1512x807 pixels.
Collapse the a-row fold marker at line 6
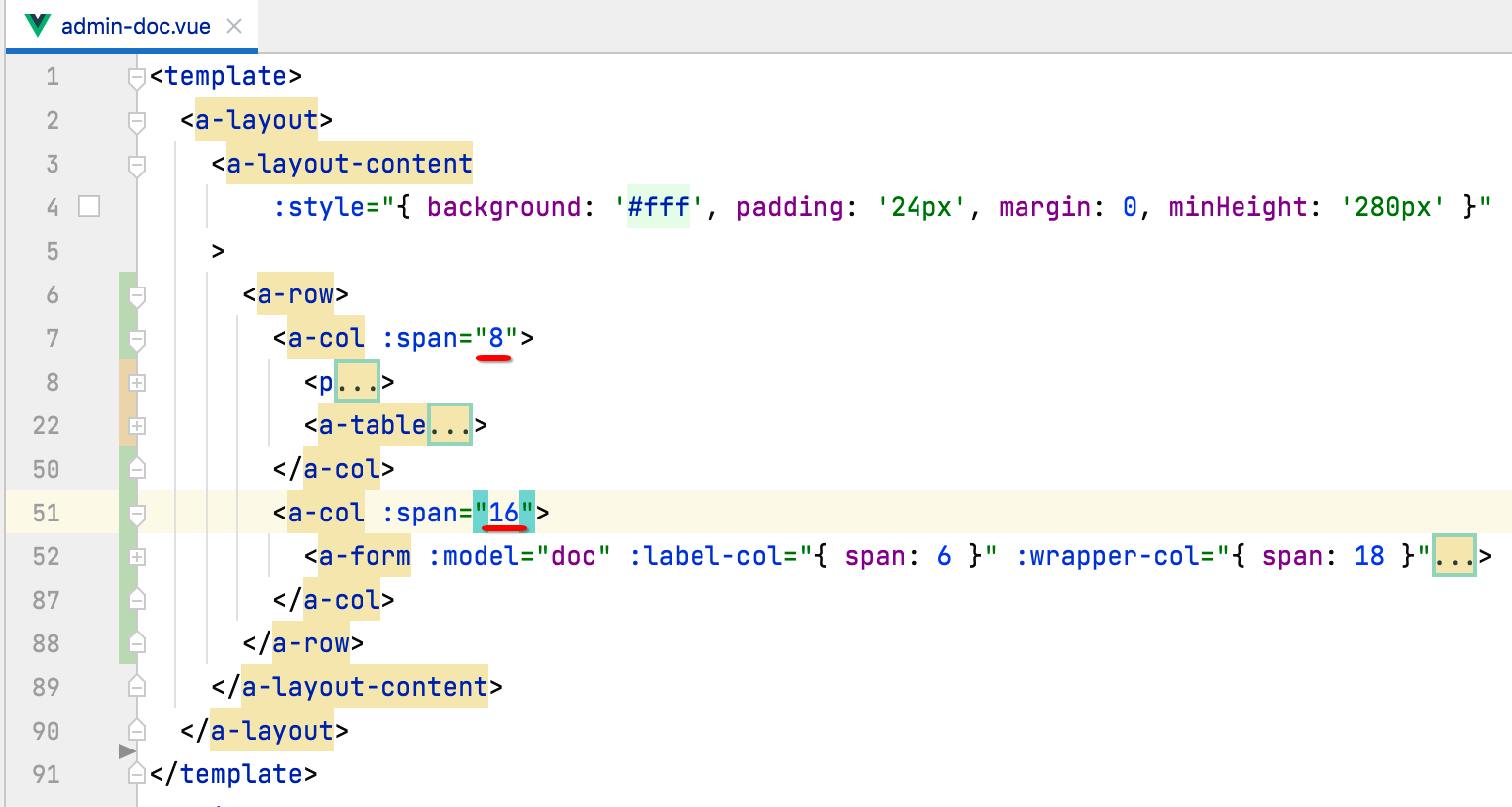click(136, 294)
